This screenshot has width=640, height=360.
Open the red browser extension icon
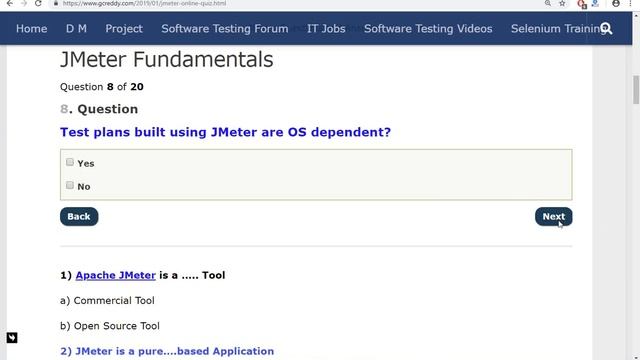point(582,4)
